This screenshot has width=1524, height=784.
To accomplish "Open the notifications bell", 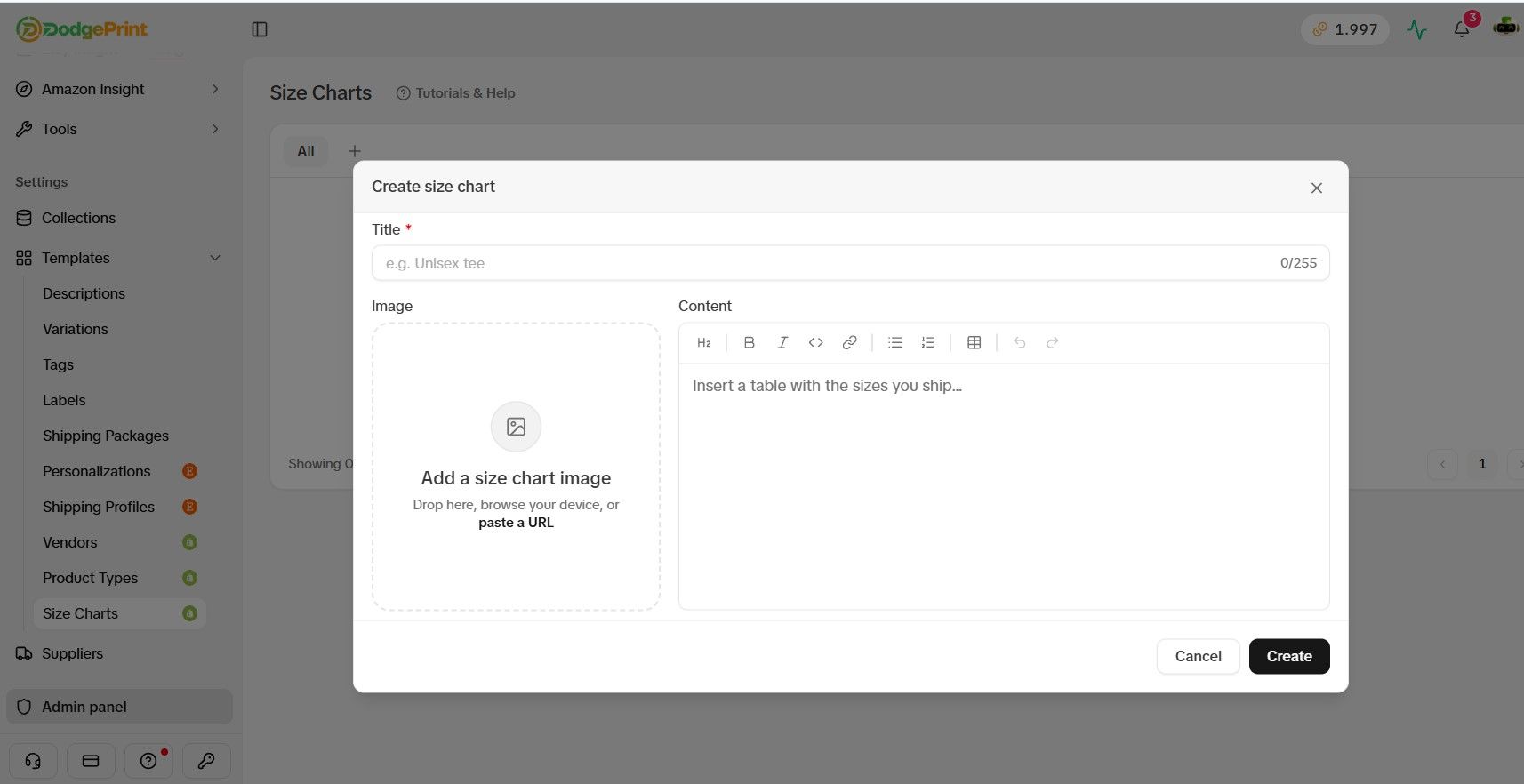I will (x=1462, y=29).
